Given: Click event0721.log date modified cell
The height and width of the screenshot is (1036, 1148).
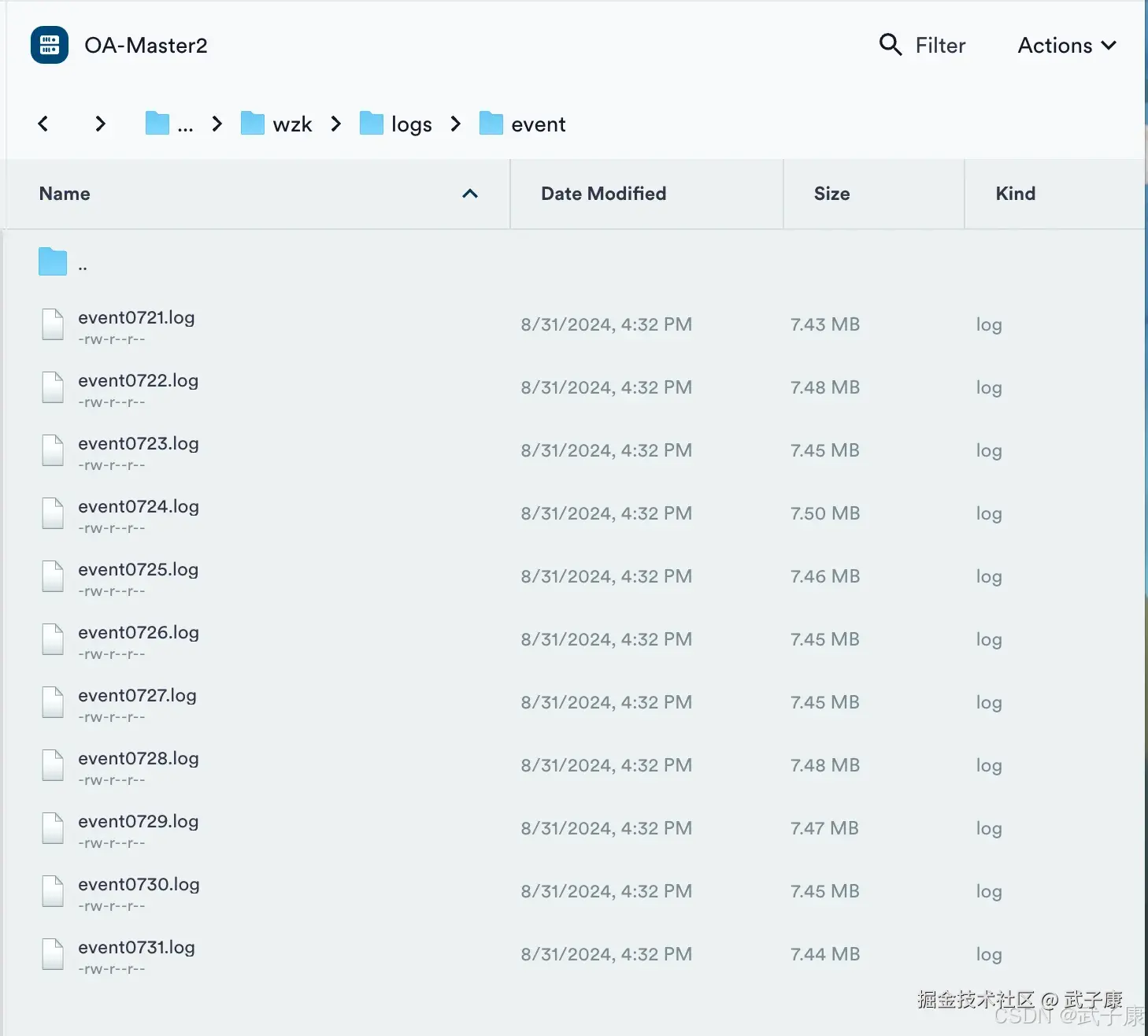Looking at the screenshot, I should (x=606, y=324).
